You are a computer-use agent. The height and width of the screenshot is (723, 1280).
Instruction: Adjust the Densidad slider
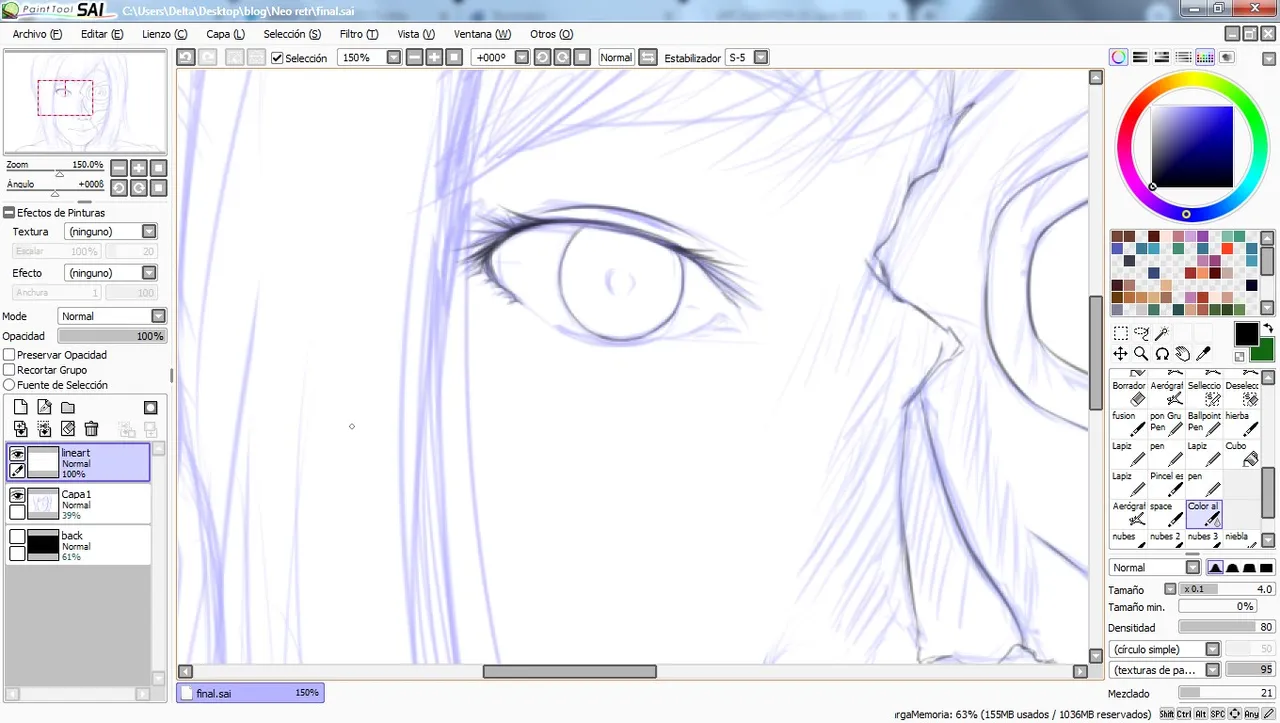pos(1226,628)
